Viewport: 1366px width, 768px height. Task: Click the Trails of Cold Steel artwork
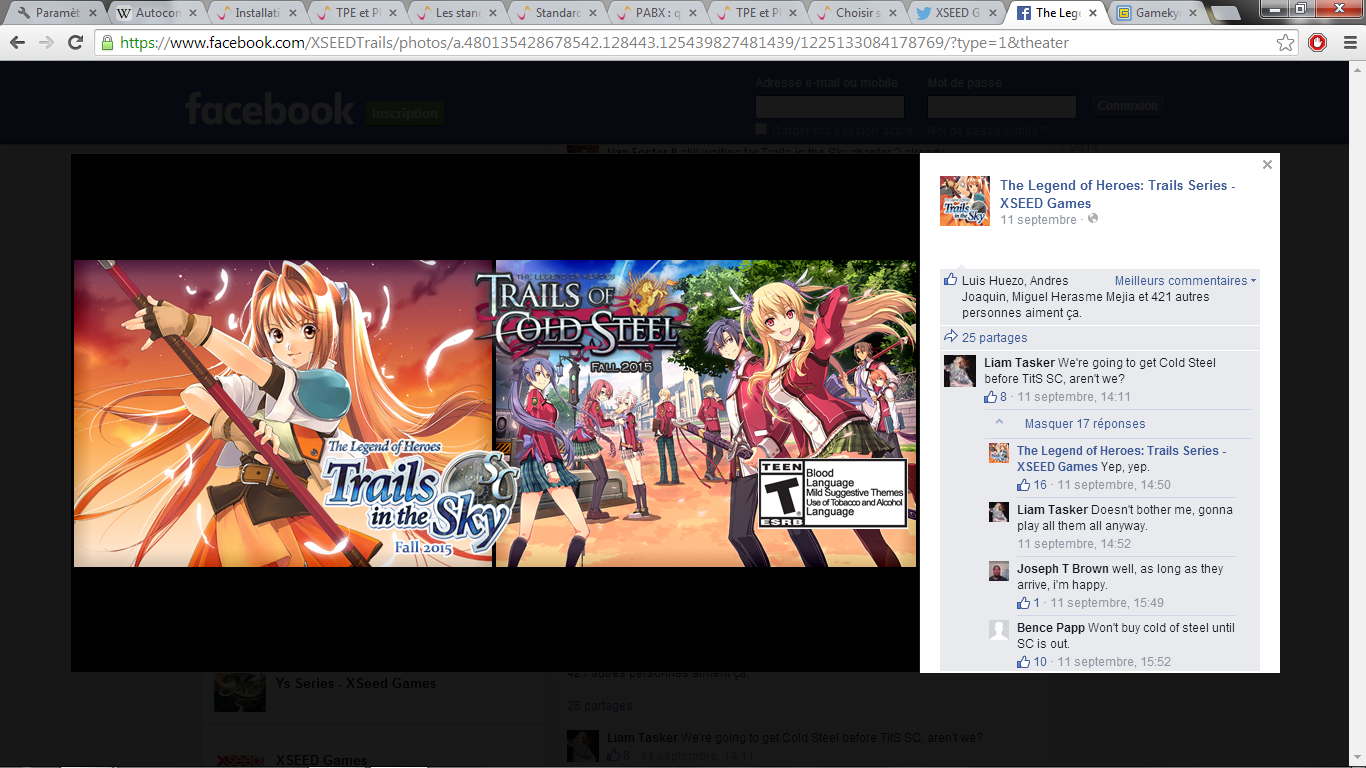point(706,413)
